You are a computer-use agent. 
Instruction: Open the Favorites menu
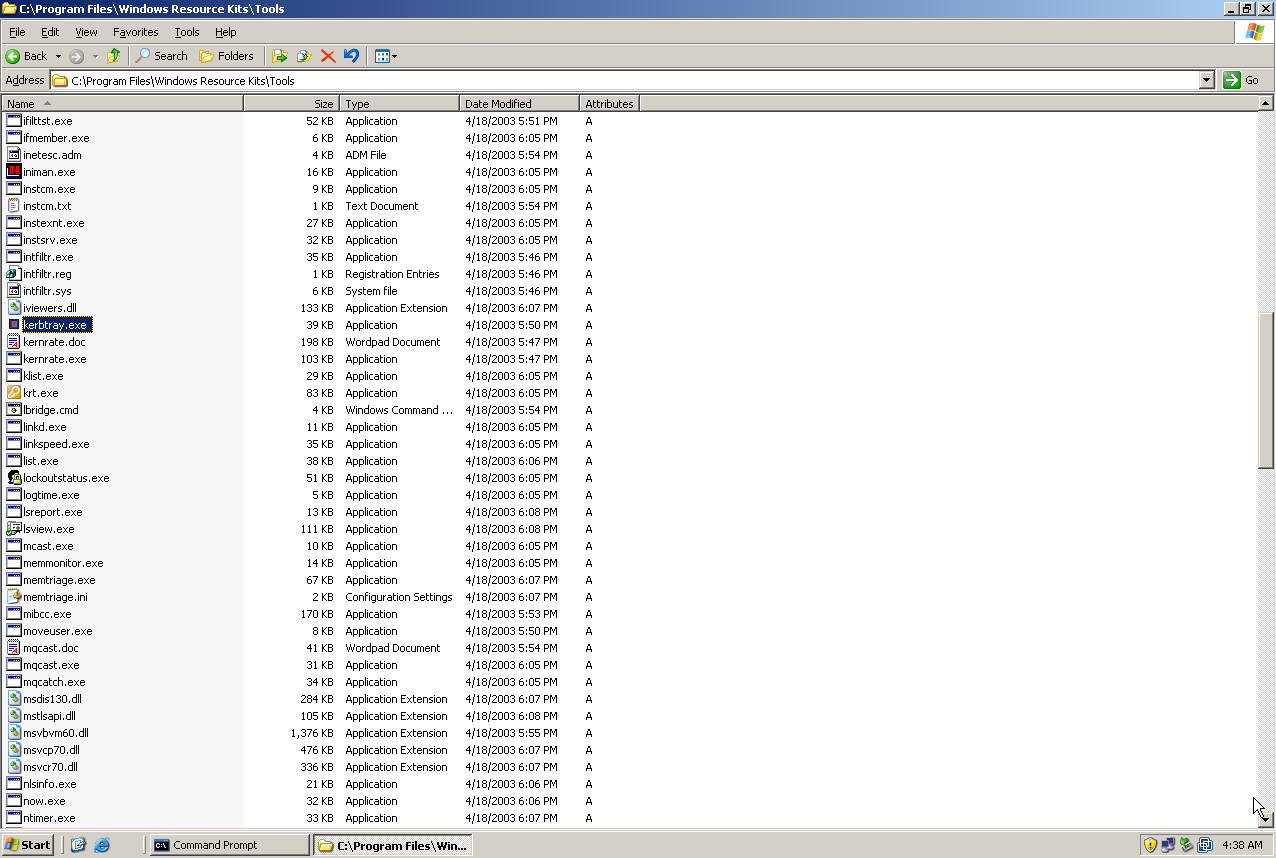[x=135, y=32]
